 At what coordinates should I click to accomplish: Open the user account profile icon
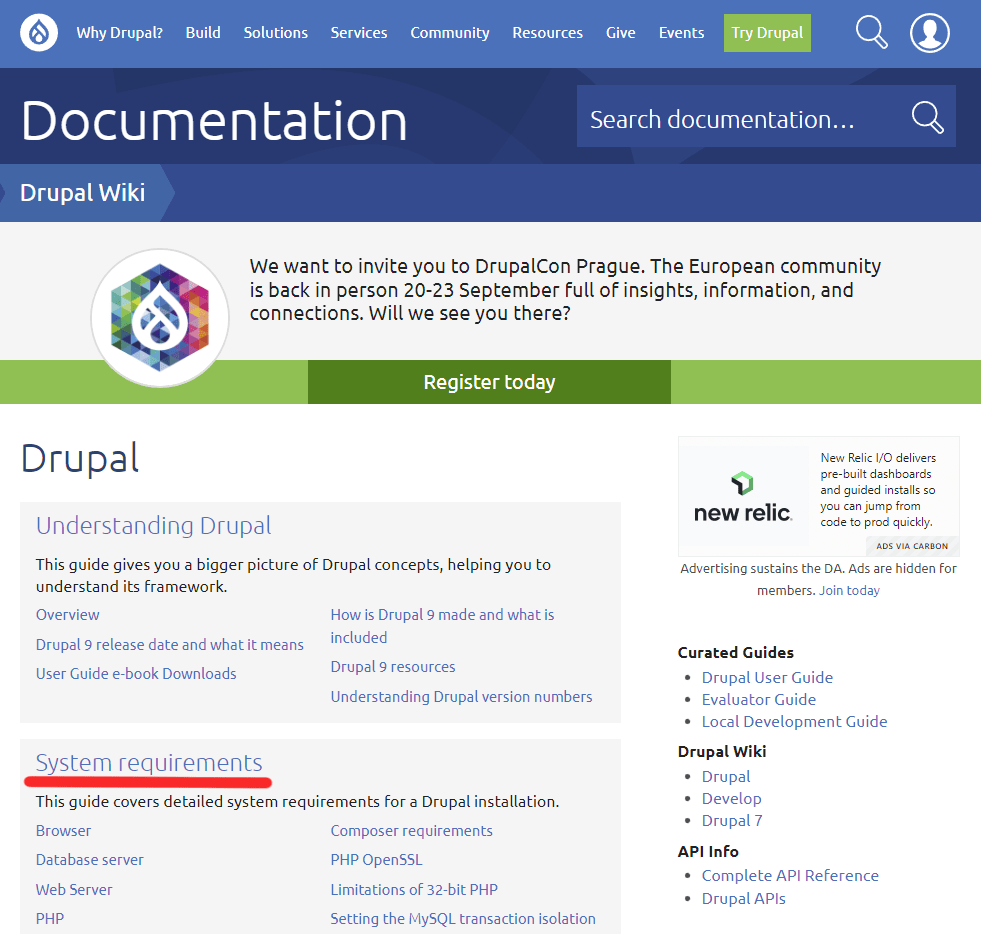(929, 33)
